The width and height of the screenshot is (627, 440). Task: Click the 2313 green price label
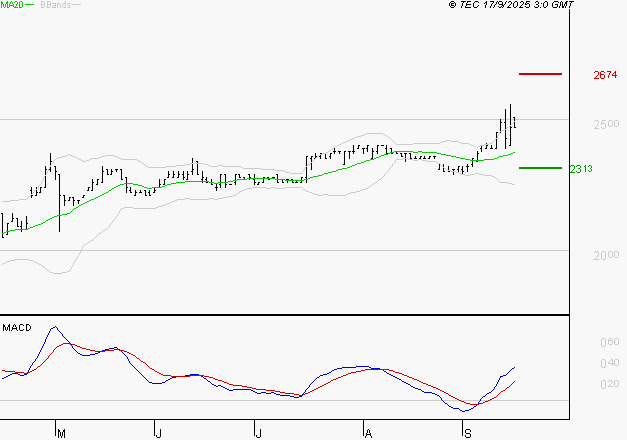[x=581, y=169]
